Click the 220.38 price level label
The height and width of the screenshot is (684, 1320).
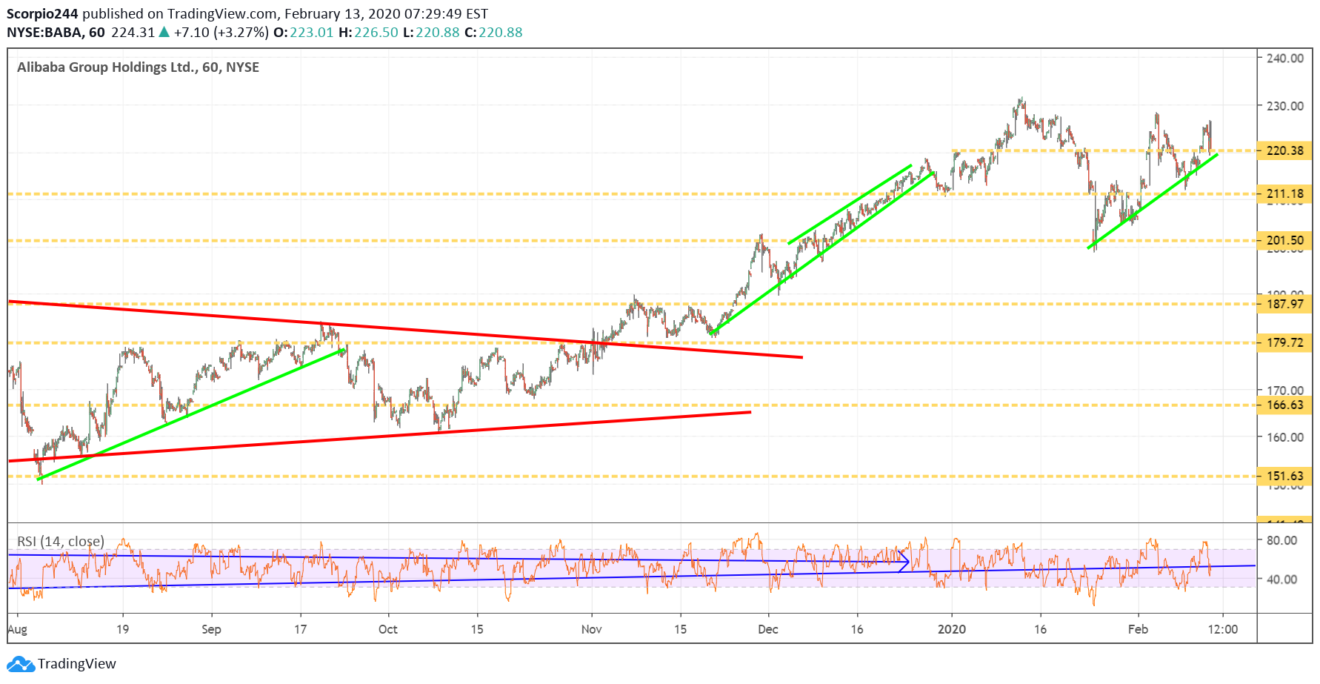(1283, 151)
